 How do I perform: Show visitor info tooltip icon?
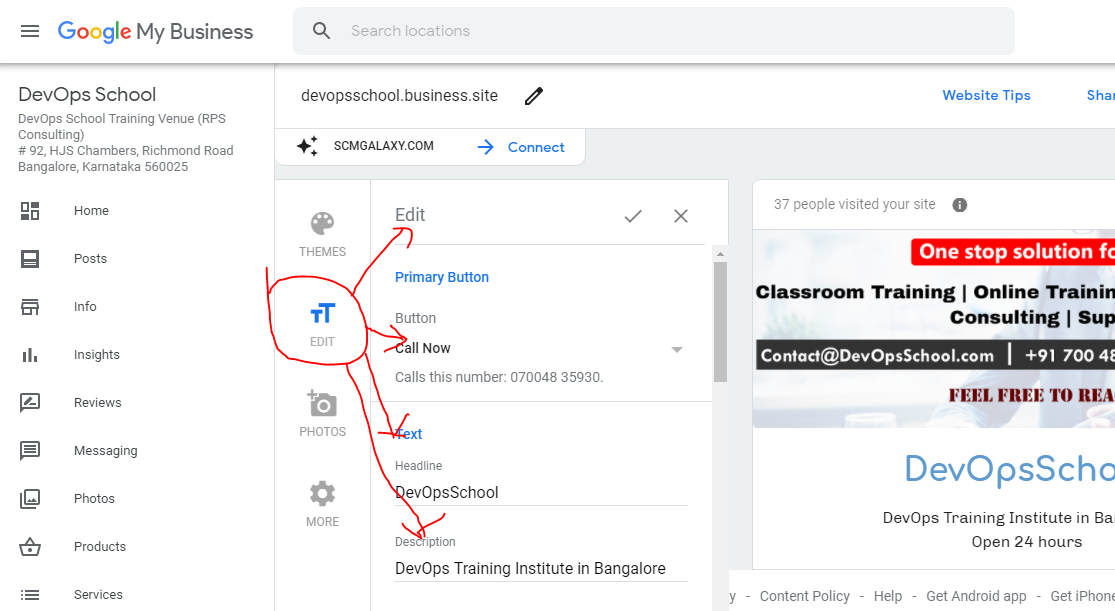959,205
